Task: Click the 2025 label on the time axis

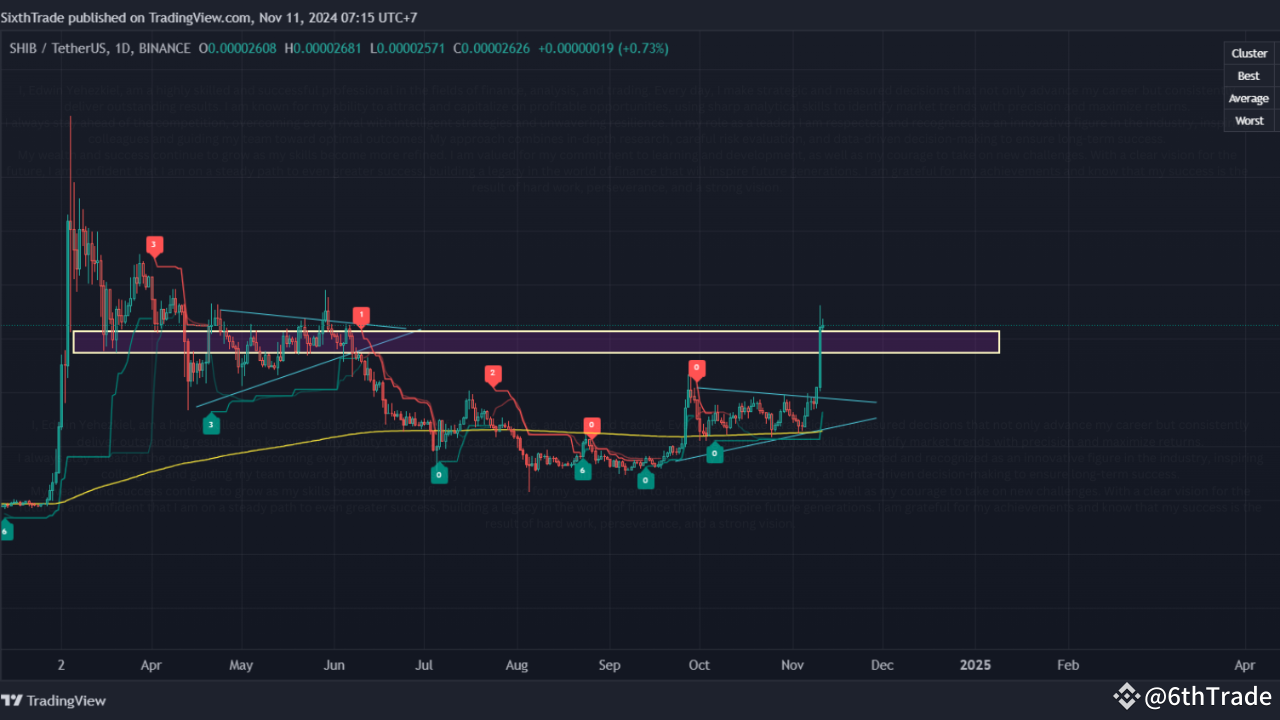Action: pyautogui.click(x=975, y=664)
